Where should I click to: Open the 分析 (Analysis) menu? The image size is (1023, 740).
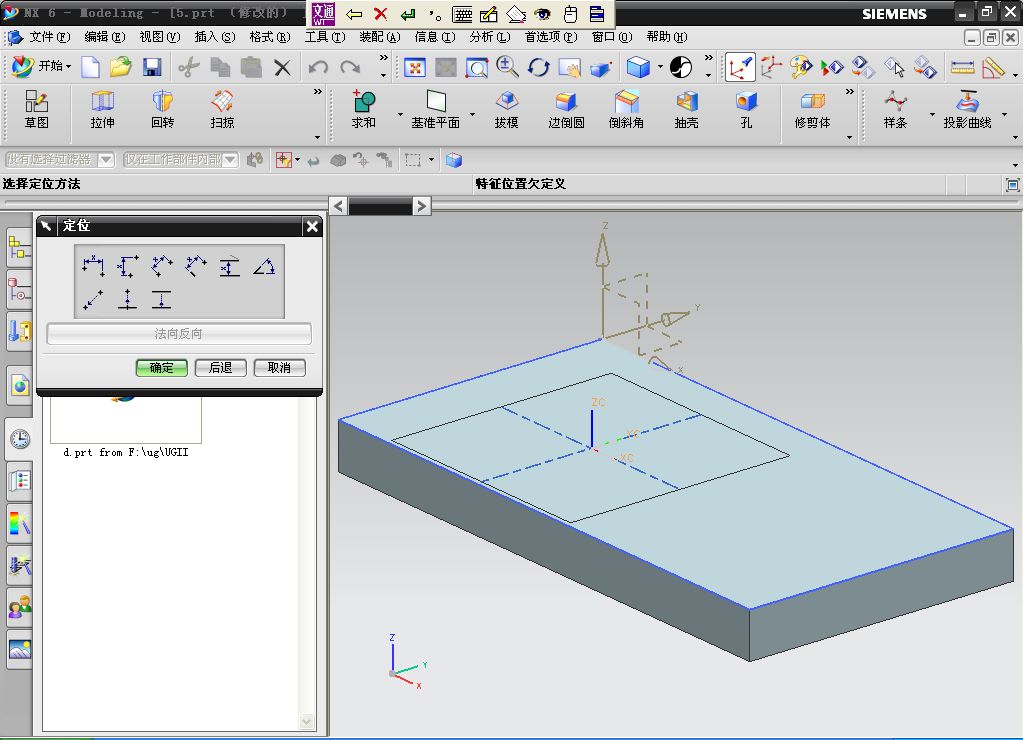[489, 37]
